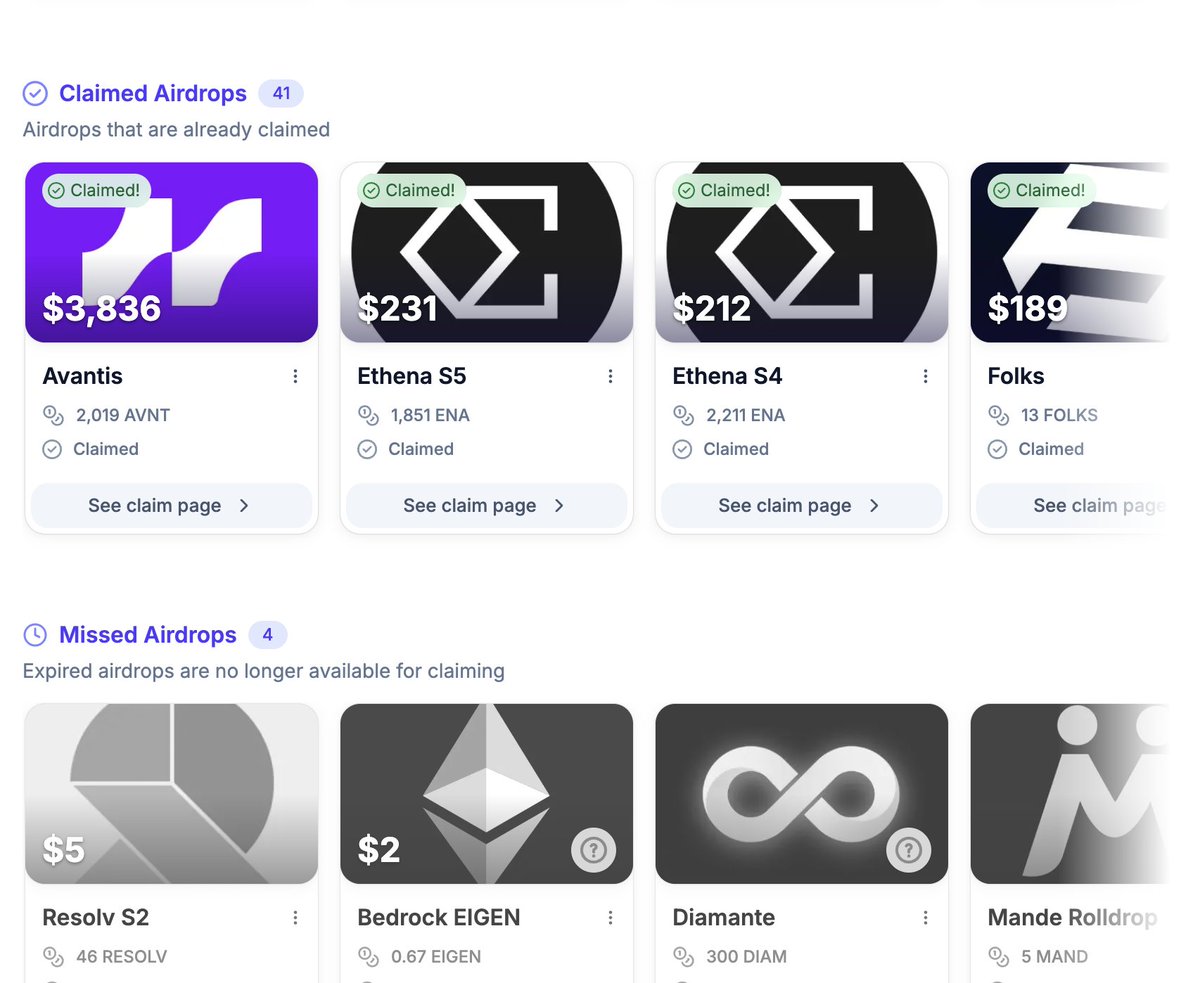This screenshot has width=1200, height=983.
Task: Click the coins icon beside 2,211 ENA
Action: tap(682, 415)
